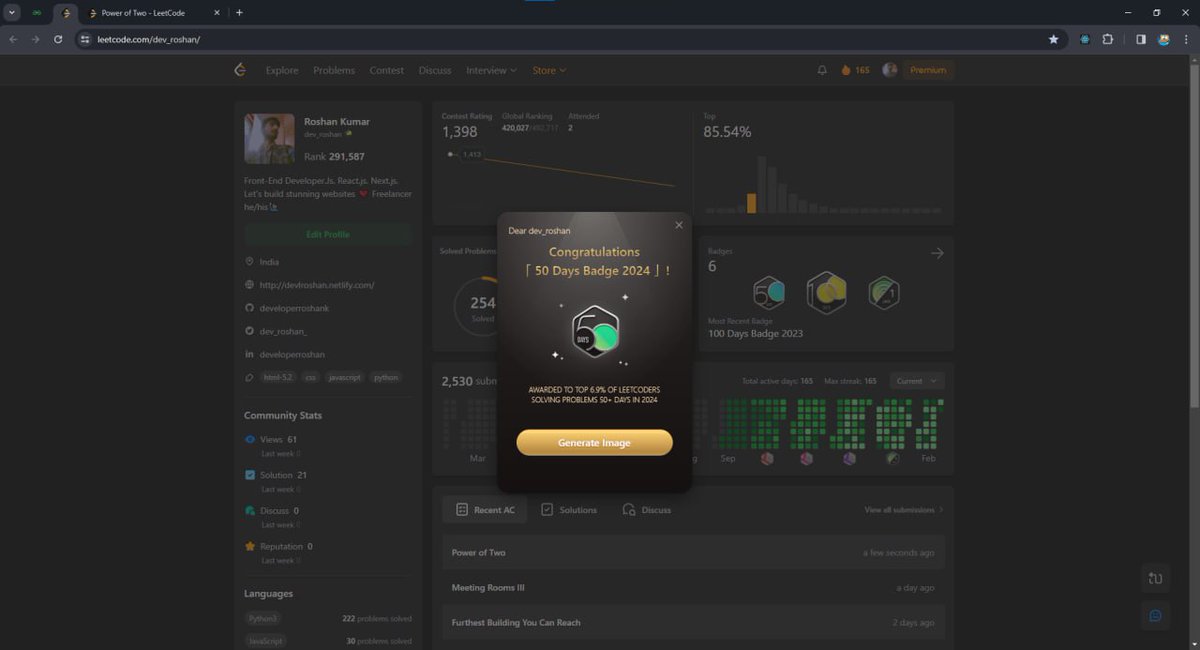This screenshot has width=1200, height=650.
Task: Click the site info icon in address bar
Action: pyautogui.click(x=86, y=39)
